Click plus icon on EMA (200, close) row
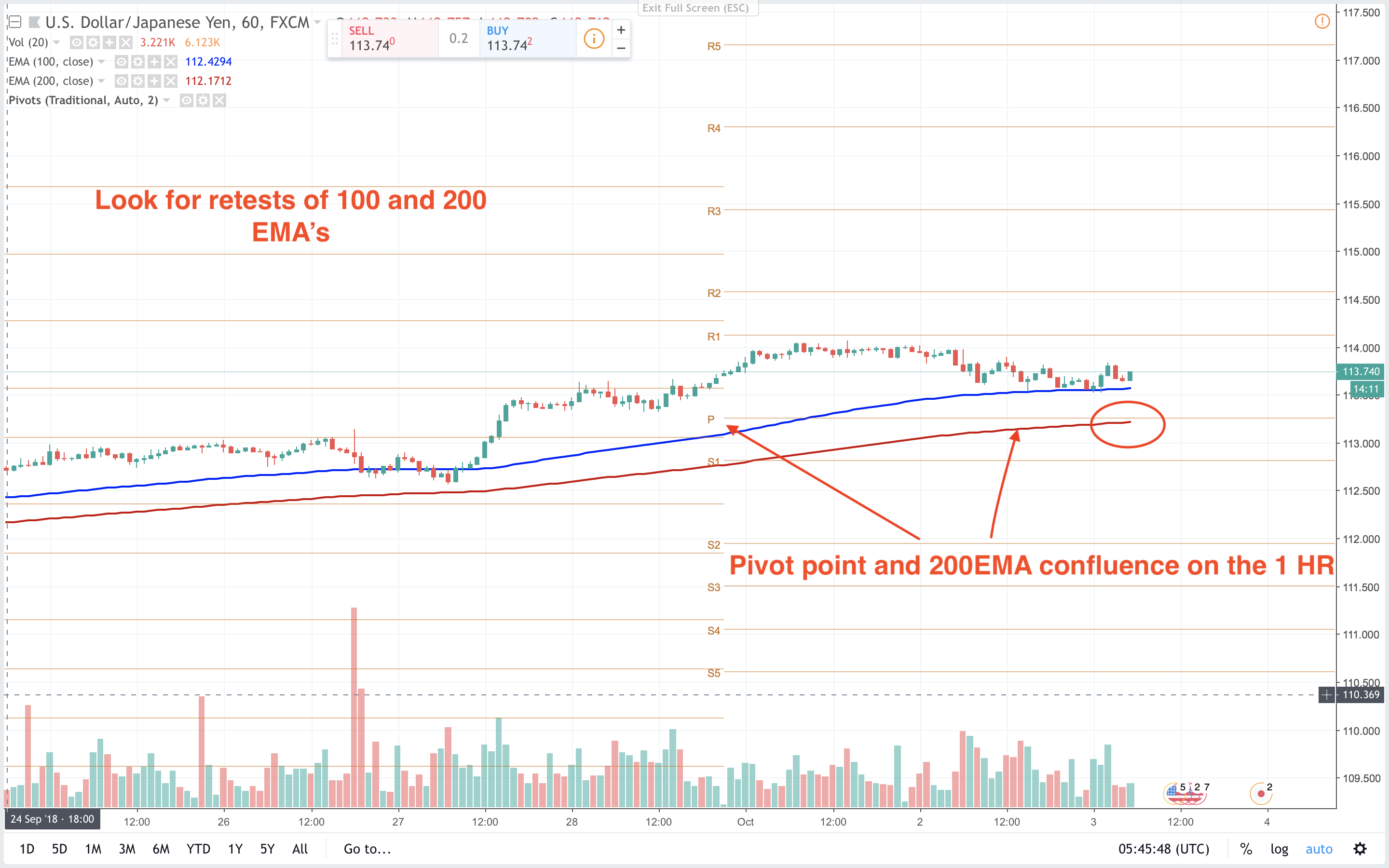The width and height of the screenshot is (1389, 868). [154, 81]
